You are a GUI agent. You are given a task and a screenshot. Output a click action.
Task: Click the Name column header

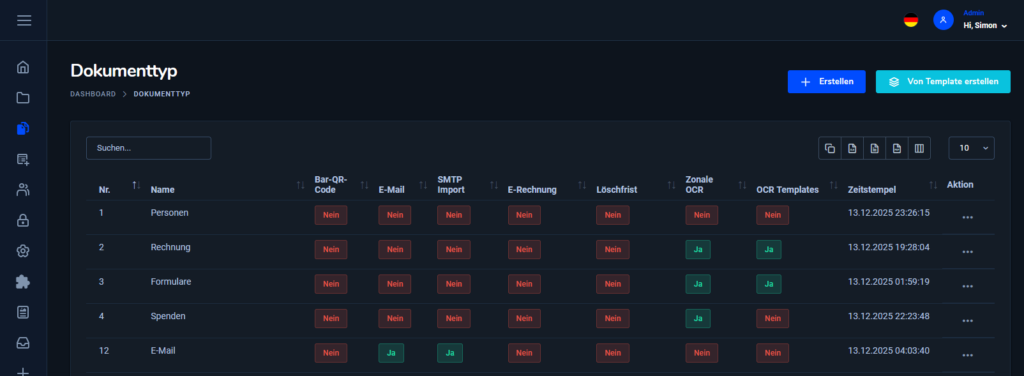(x=163, y=190)
